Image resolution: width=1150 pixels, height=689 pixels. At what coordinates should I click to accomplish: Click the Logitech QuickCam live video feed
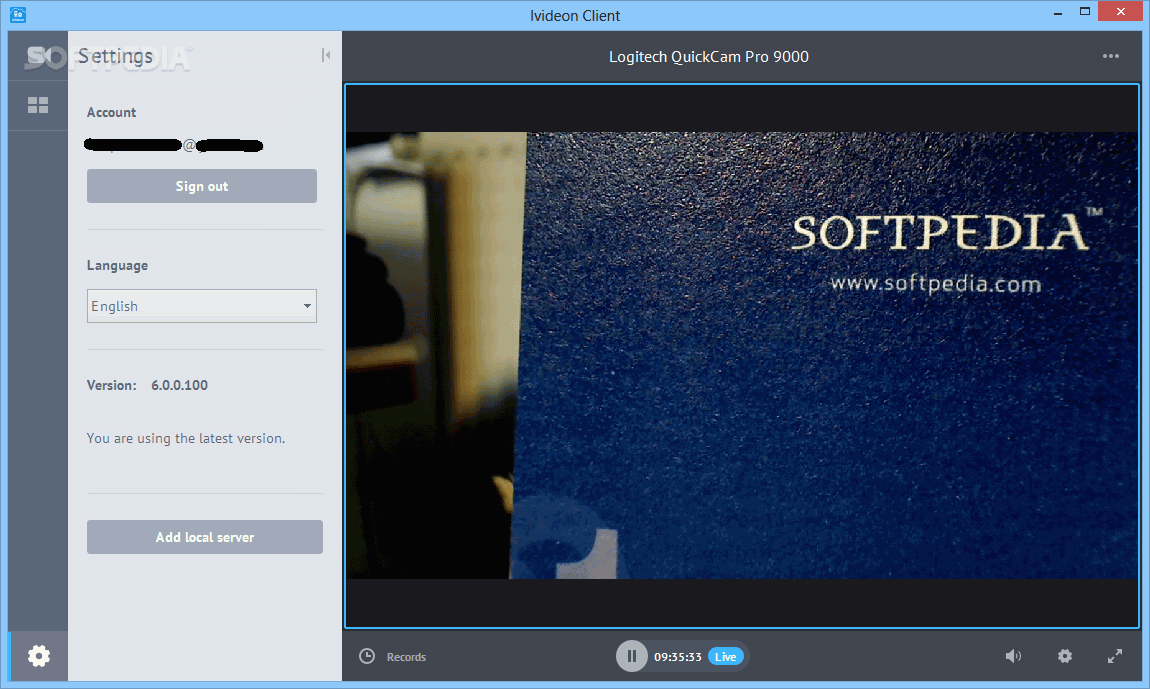[741, 356]
